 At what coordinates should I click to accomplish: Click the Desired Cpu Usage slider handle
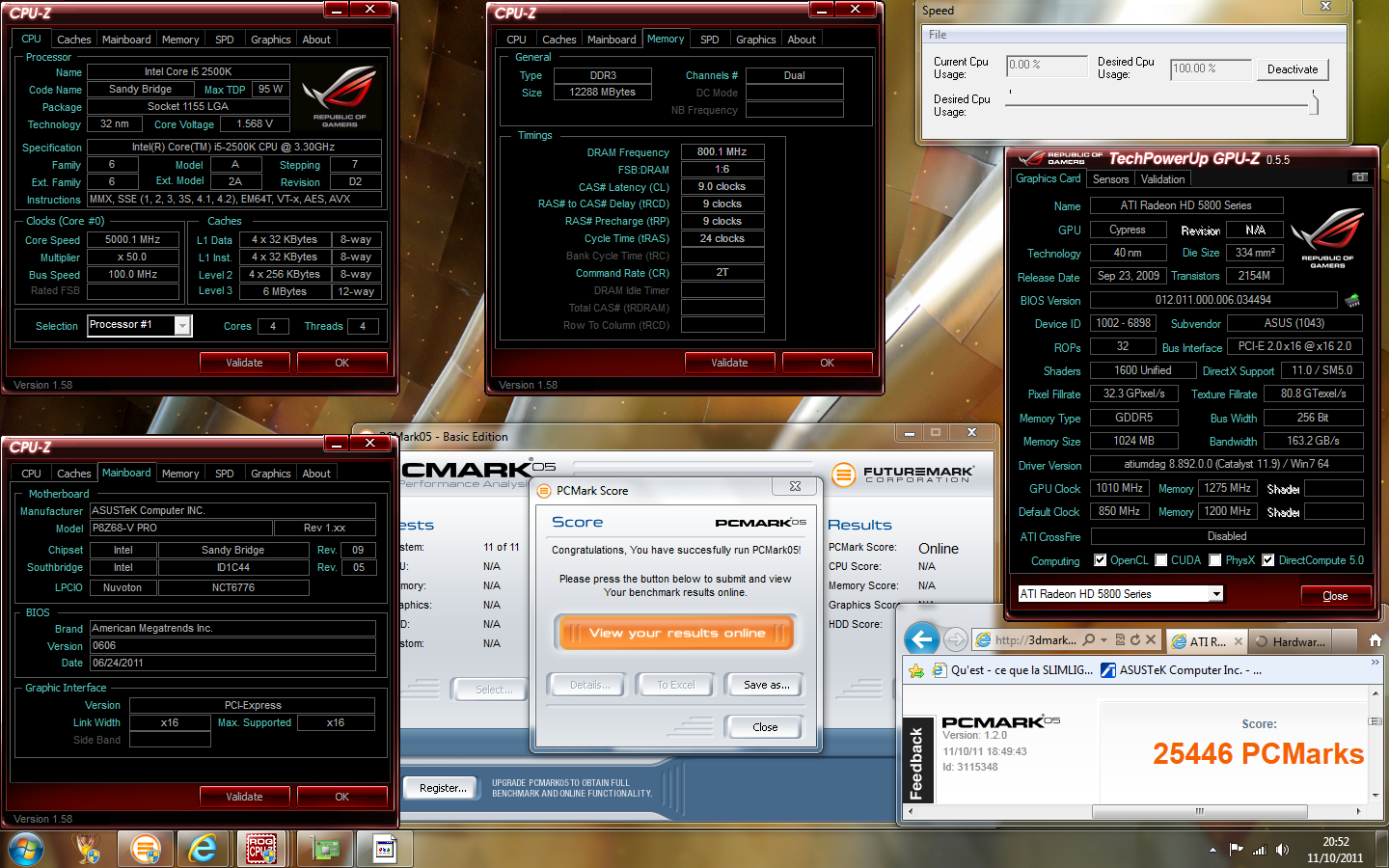(1313, 102)
